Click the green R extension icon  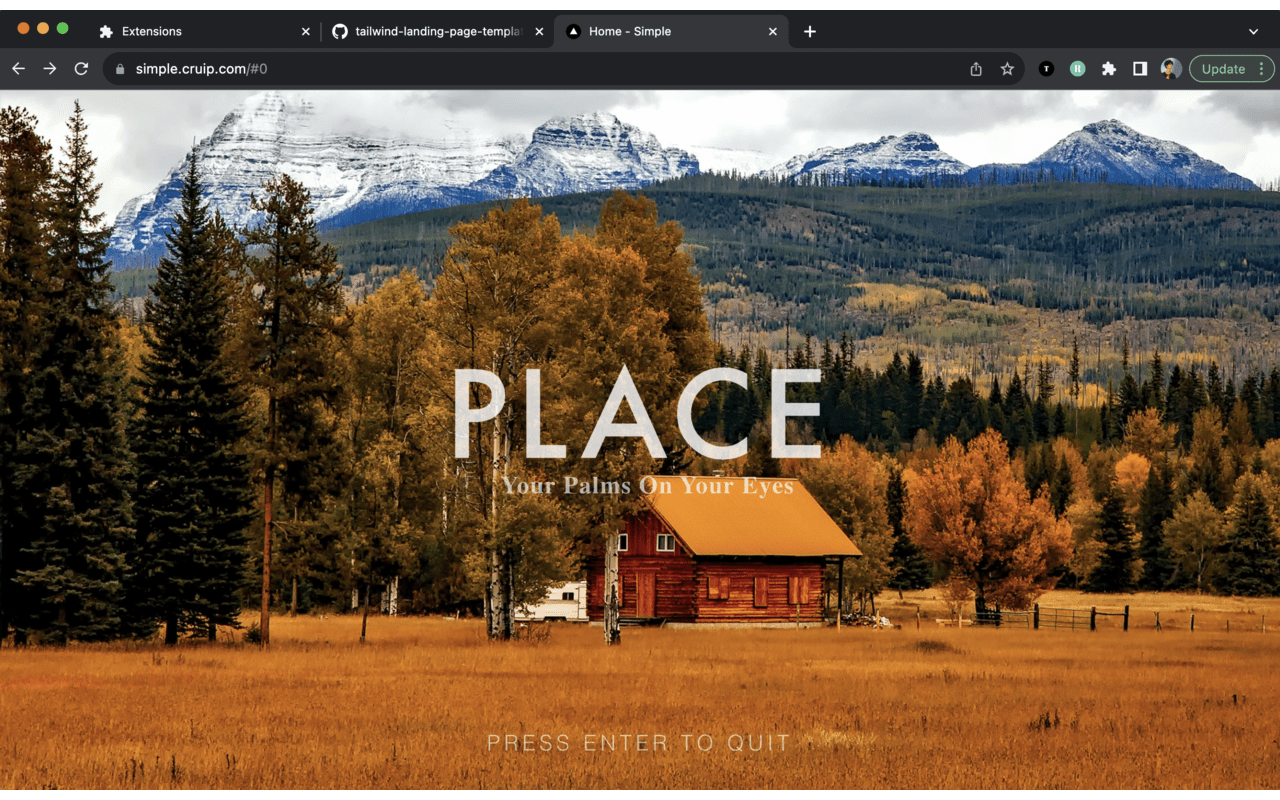pos(1078,69)
